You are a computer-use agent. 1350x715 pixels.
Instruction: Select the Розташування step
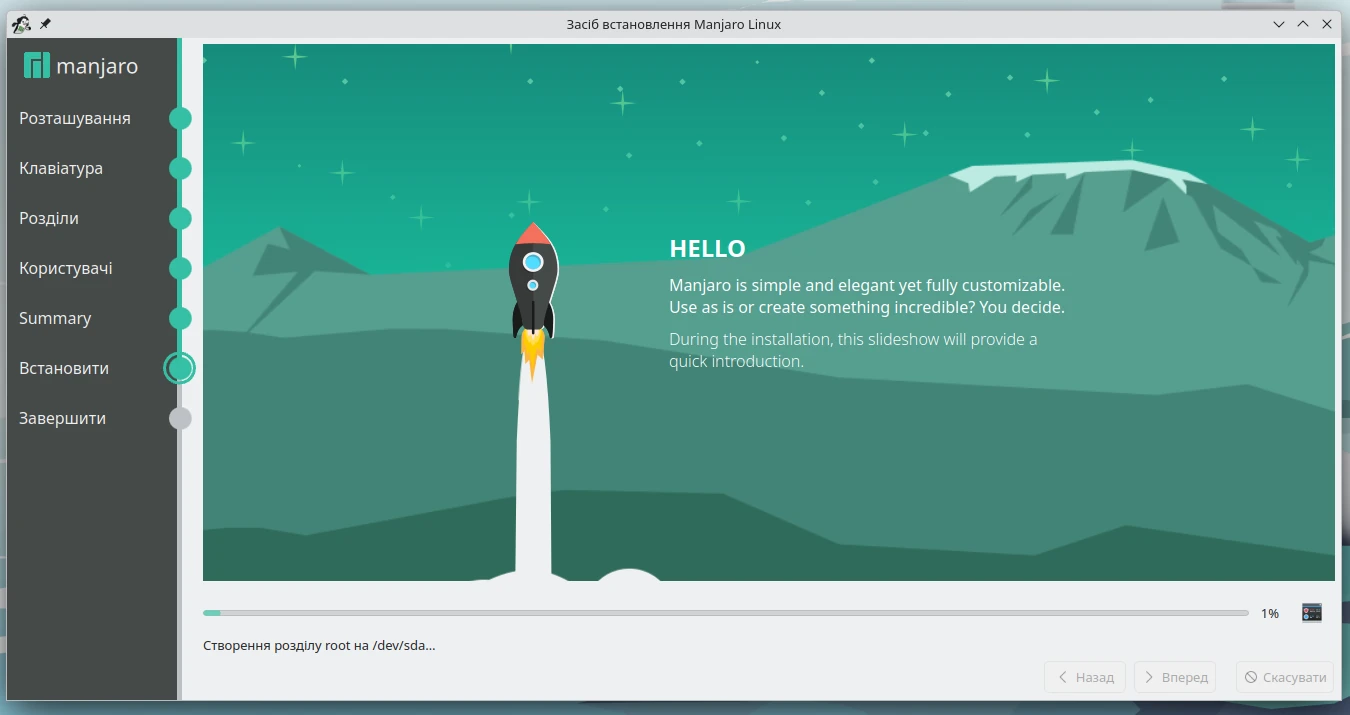pyautogui.click(x=75, y=118)
